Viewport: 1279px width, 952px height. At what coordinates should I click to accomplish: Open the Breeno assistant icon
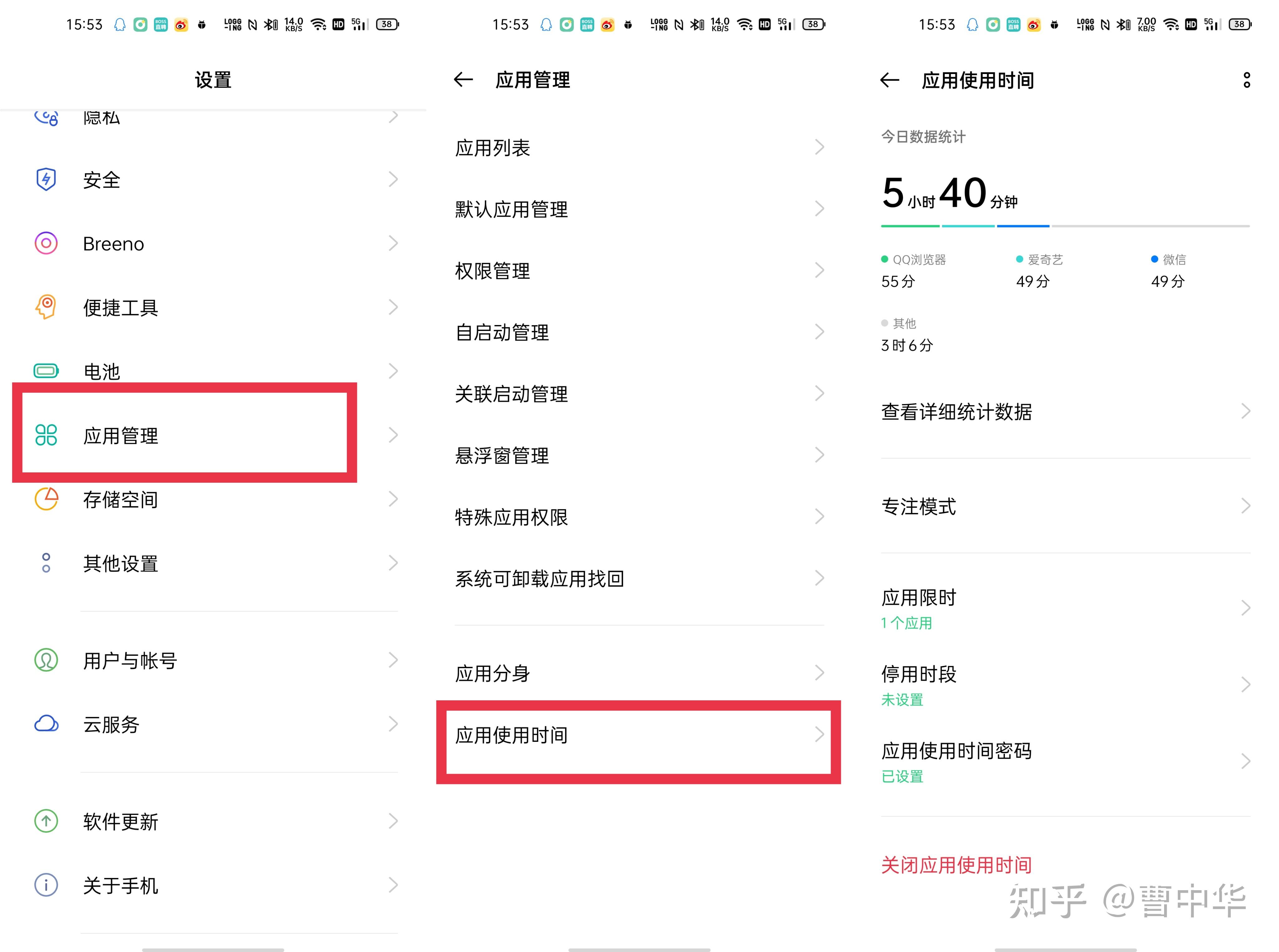[x=46, y=243]
